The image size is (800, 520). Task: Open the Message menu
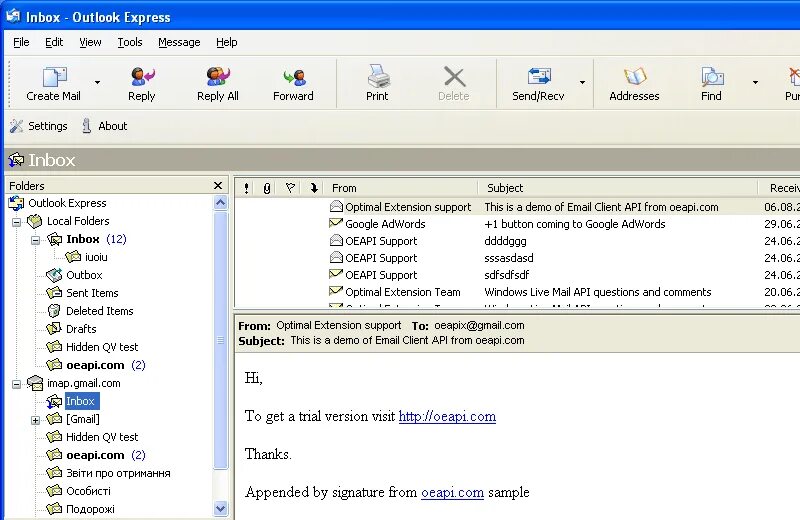coord(179,42)
